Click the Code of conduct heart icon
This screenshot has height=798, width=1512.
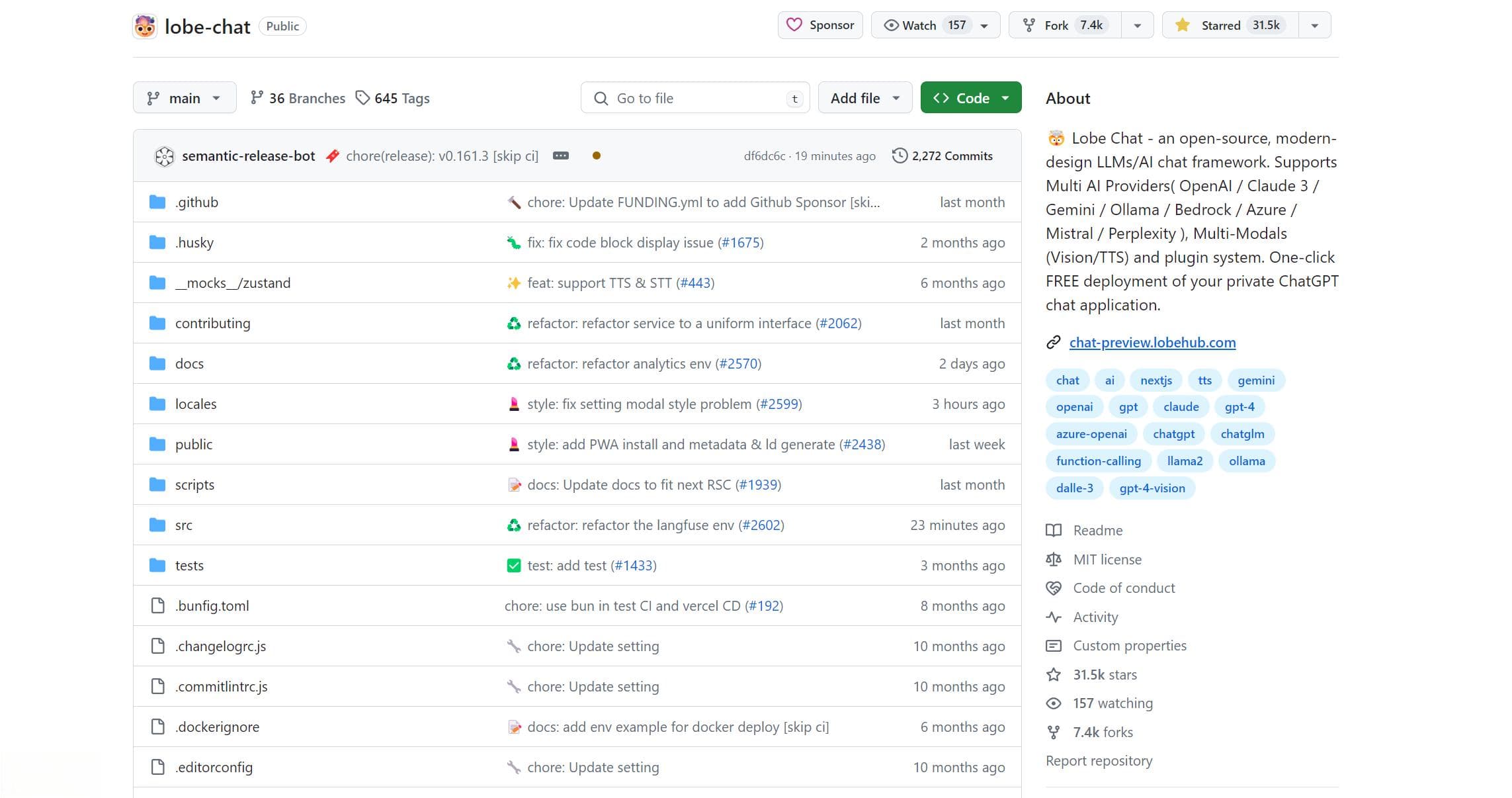click(x=1054, y=588)
